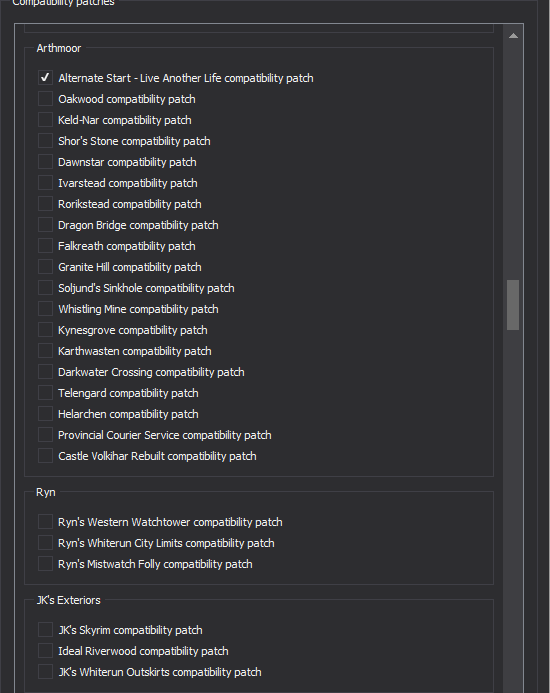This screenshot has height=693, width=550.
Task: Check the Dawnstar compatibility patch box
Action: tap(45, 162)
